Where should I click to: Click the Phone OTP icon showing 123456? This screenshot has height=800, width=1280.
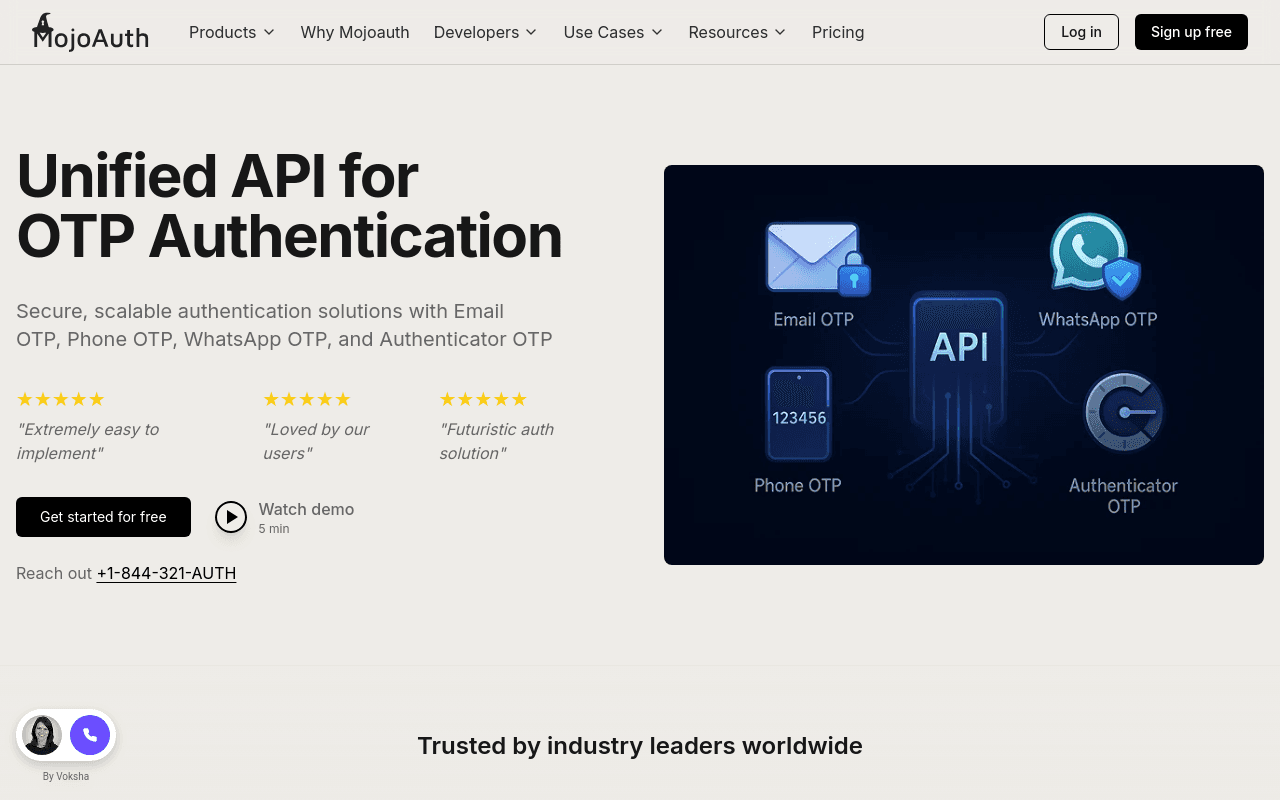(799, 415)
